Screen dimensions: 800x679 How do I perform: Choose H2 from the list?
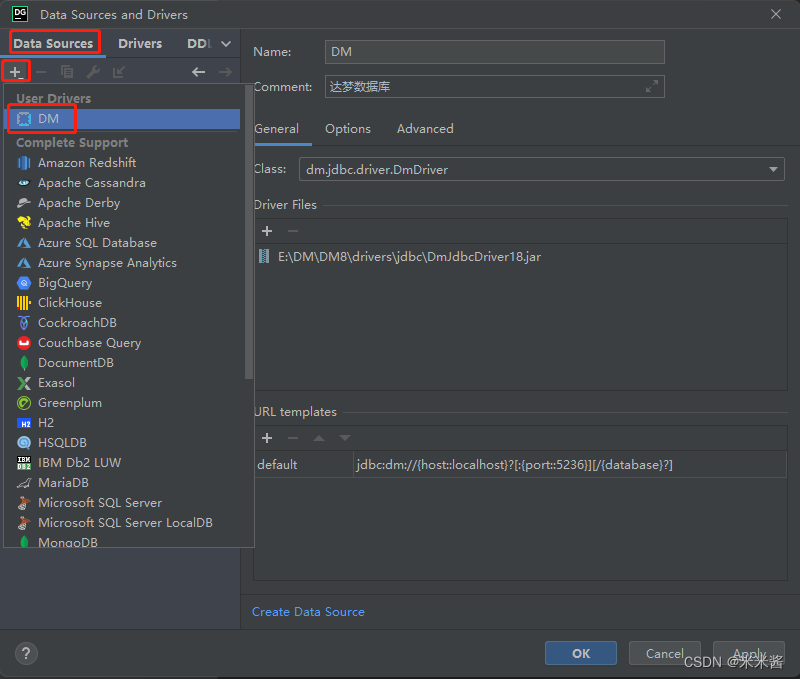[122, 422]
